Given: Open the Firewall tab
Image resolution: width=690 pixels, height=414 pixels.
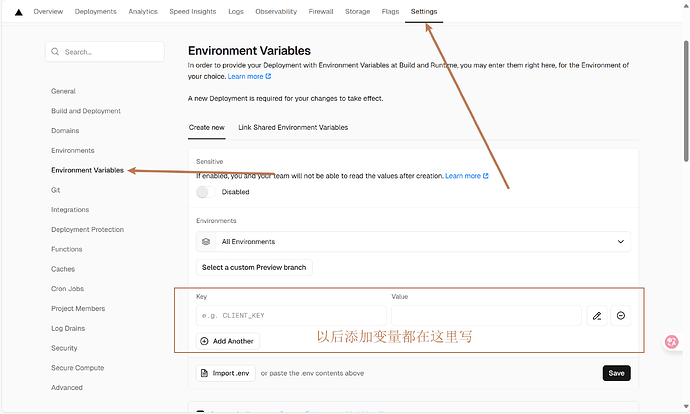Looking at the screenshot, I should (321, 11).
